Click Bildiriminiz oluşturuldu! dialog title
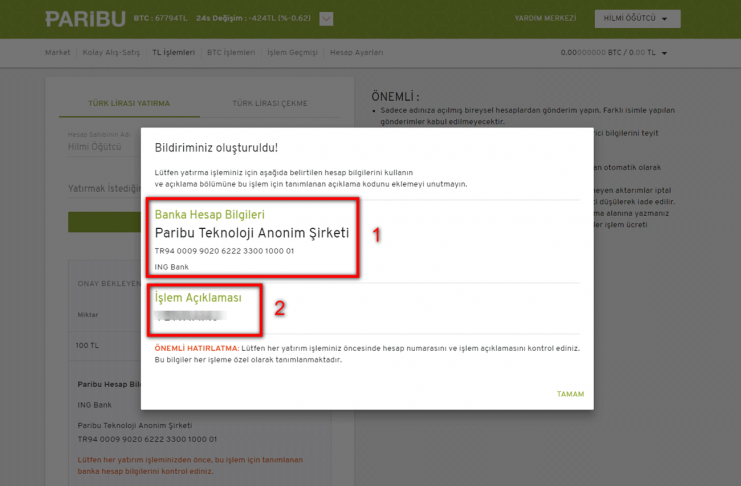This screenshot has height=486, width=741. point(216,148)
